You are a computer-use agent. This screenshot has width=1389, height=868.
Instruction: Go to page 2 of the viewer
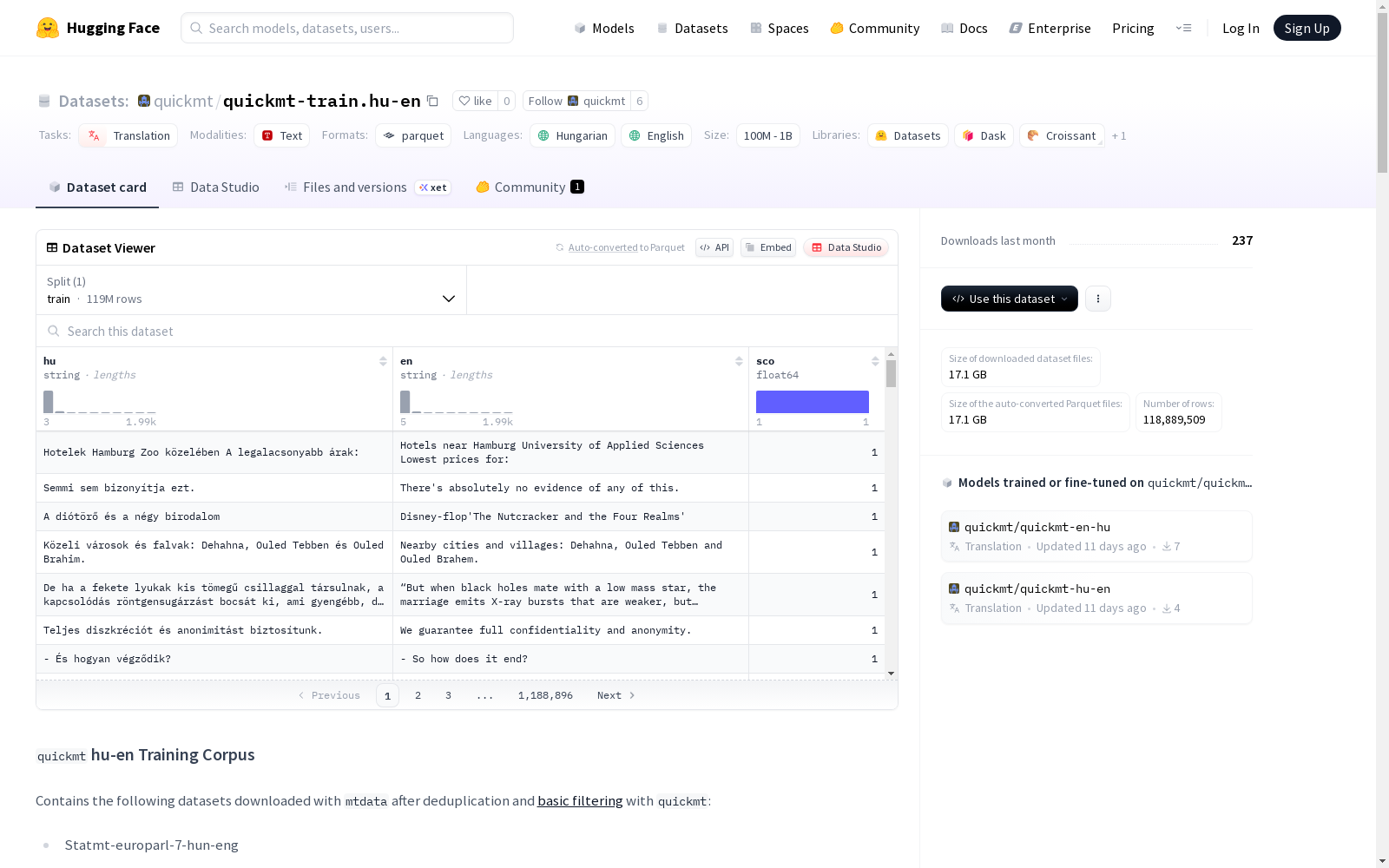418,695
